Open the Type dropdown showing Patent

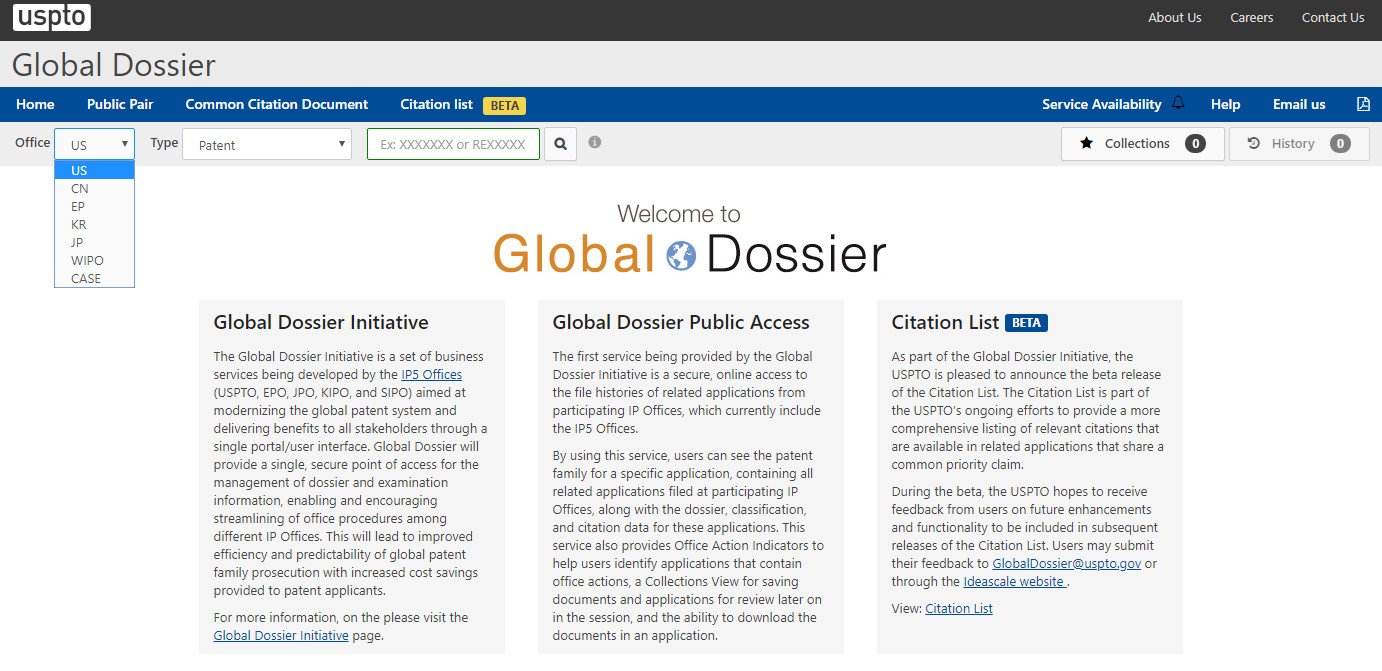pos(267,144)
